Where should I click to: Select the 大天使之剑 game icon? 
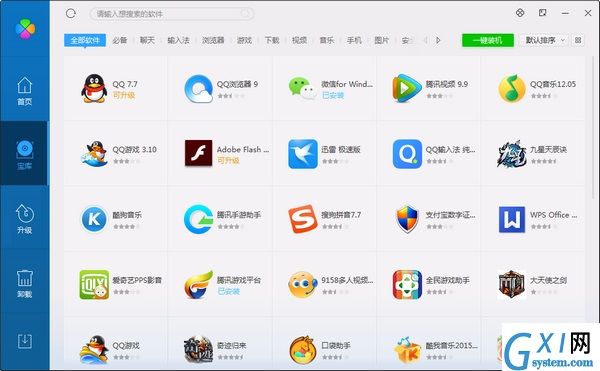click(512, 285)
